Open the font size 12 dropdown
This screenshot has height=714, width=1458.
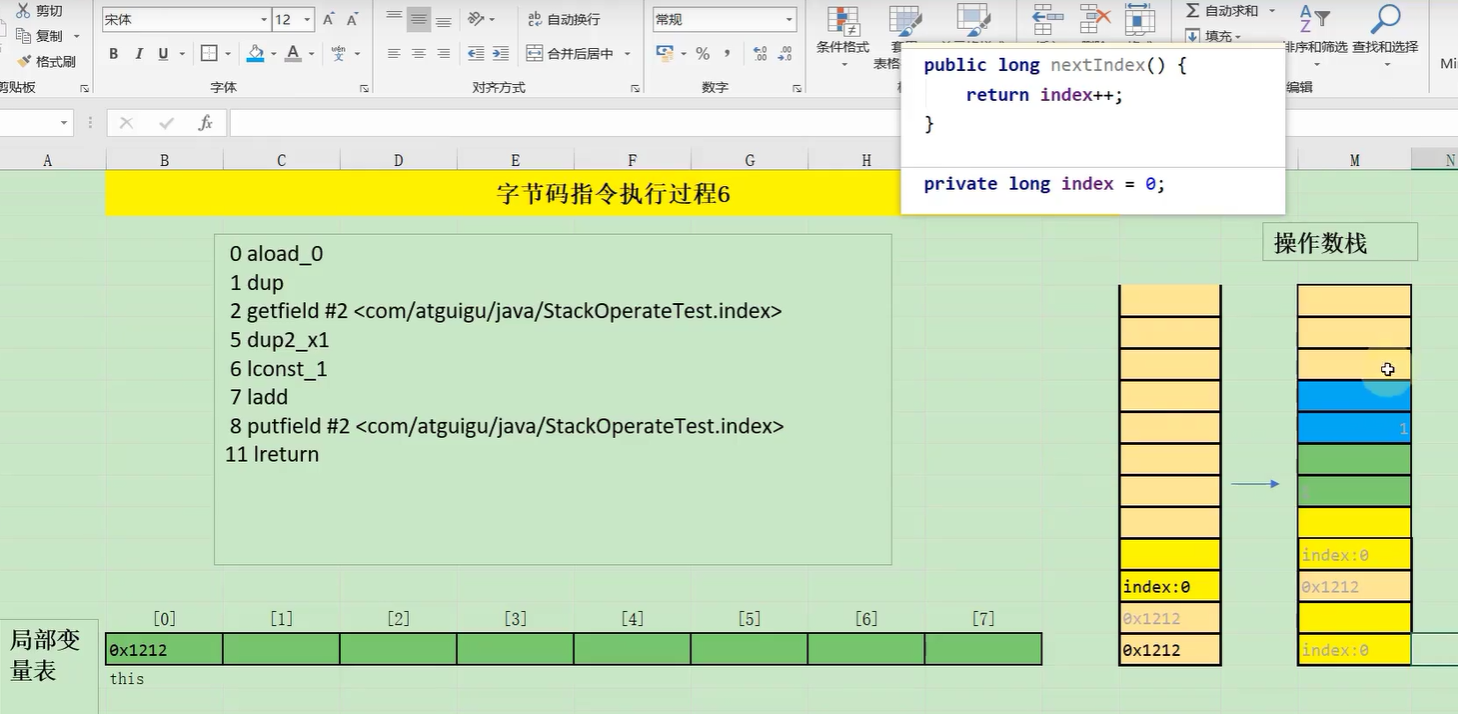(307, 20)
